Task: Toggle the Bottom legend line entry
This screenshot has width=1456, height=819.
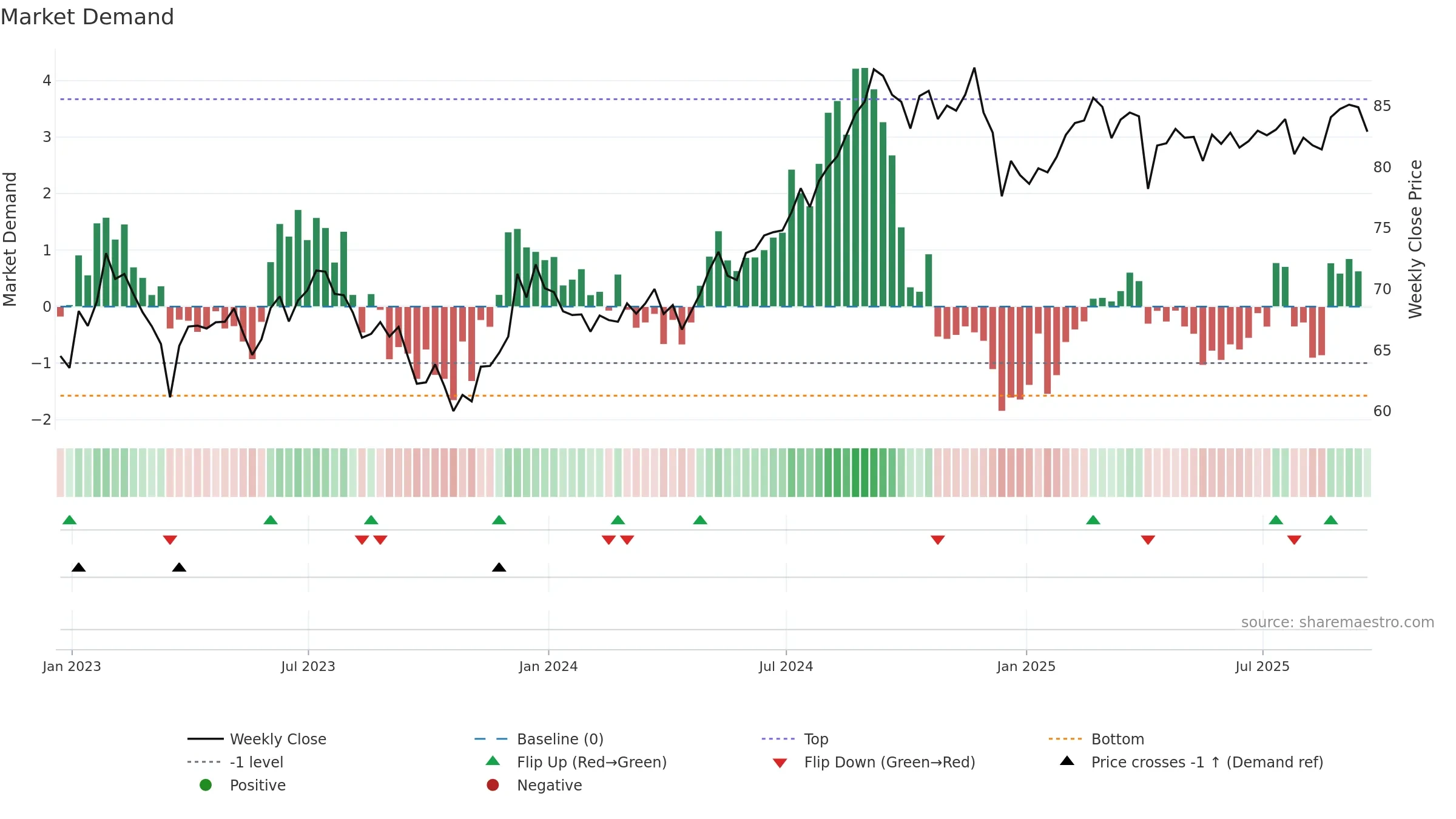Action: point(1096,739)
